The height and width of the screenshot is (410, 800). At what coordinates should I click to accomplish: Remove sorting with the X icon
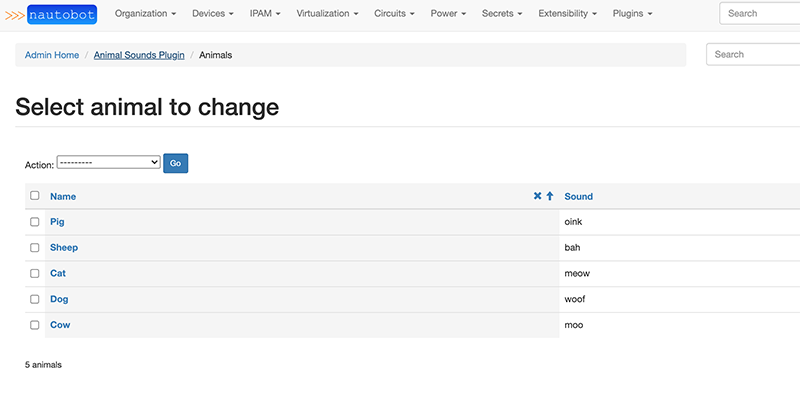tap(537, 196)
